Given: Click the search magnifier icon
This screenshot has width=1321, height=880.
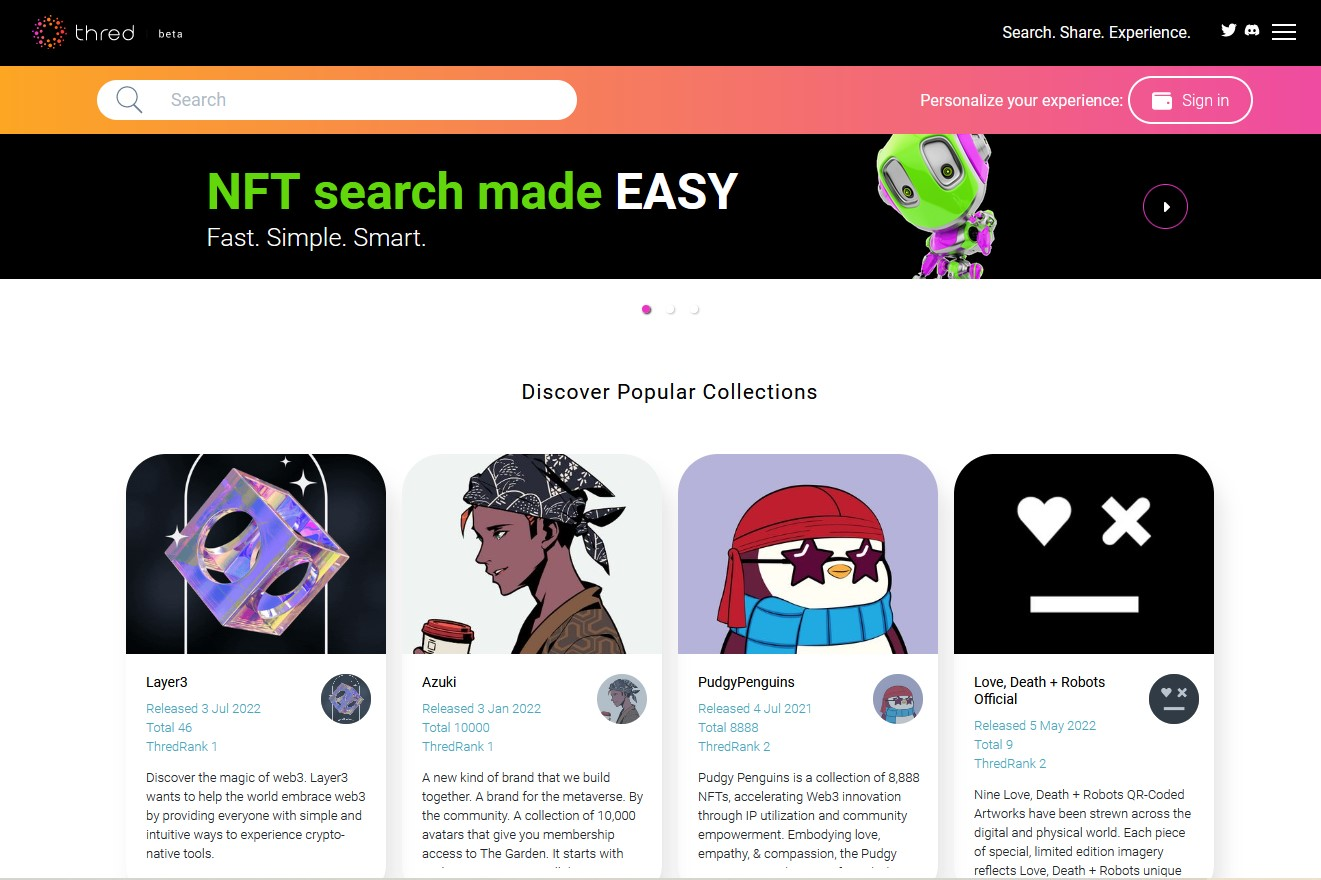Looking at the screenshot, I should [129, 99].
